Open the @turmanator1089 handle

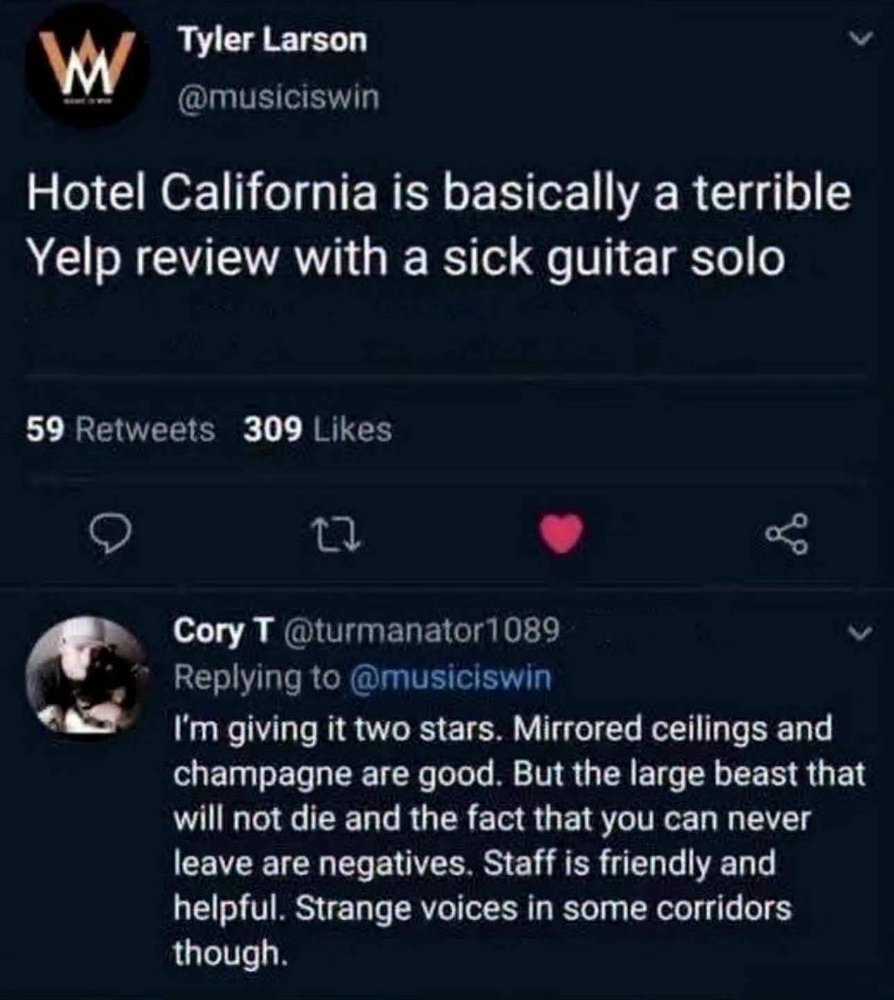pyautogui.click(x=420, y=630)
